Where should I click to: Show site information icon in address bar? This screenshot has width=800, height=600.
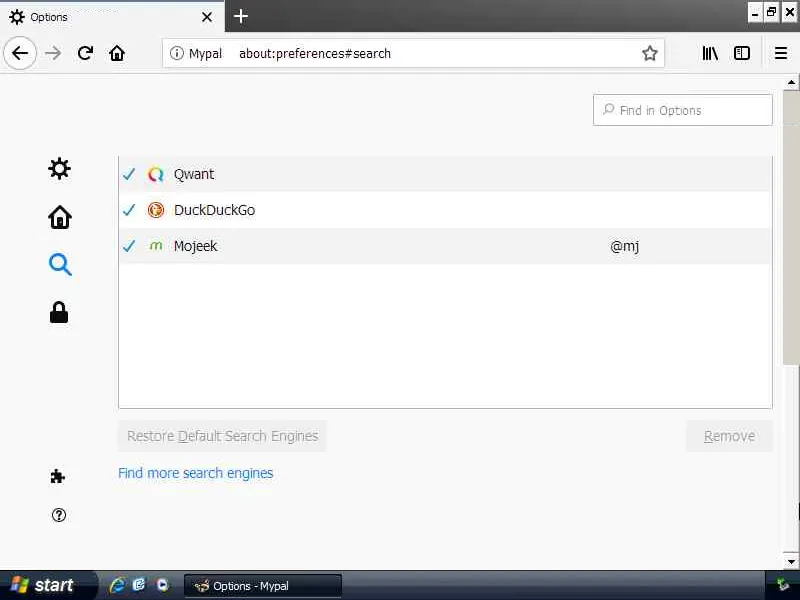(x=177, y=53)
